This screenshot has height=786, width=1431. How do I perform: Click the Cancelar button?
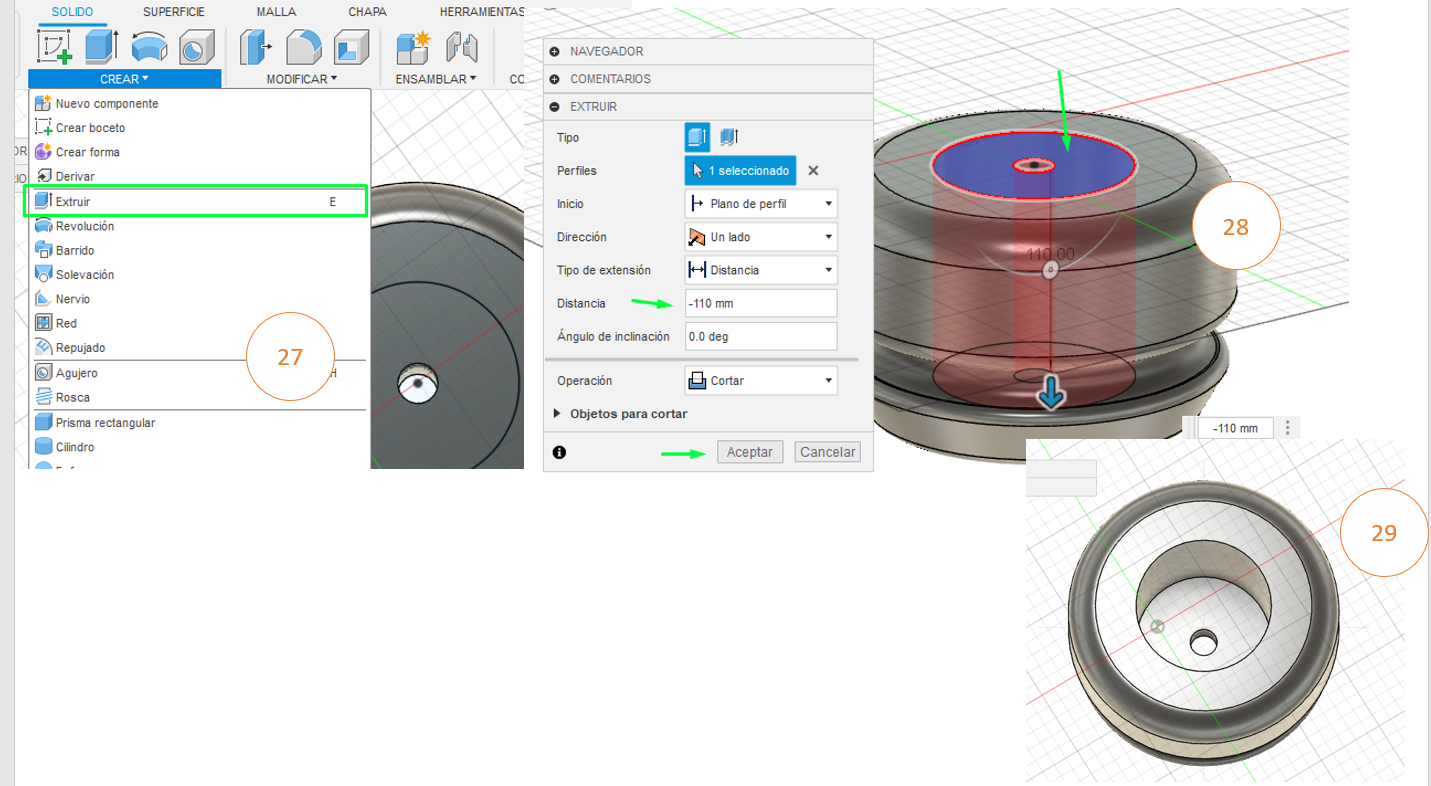827,452
